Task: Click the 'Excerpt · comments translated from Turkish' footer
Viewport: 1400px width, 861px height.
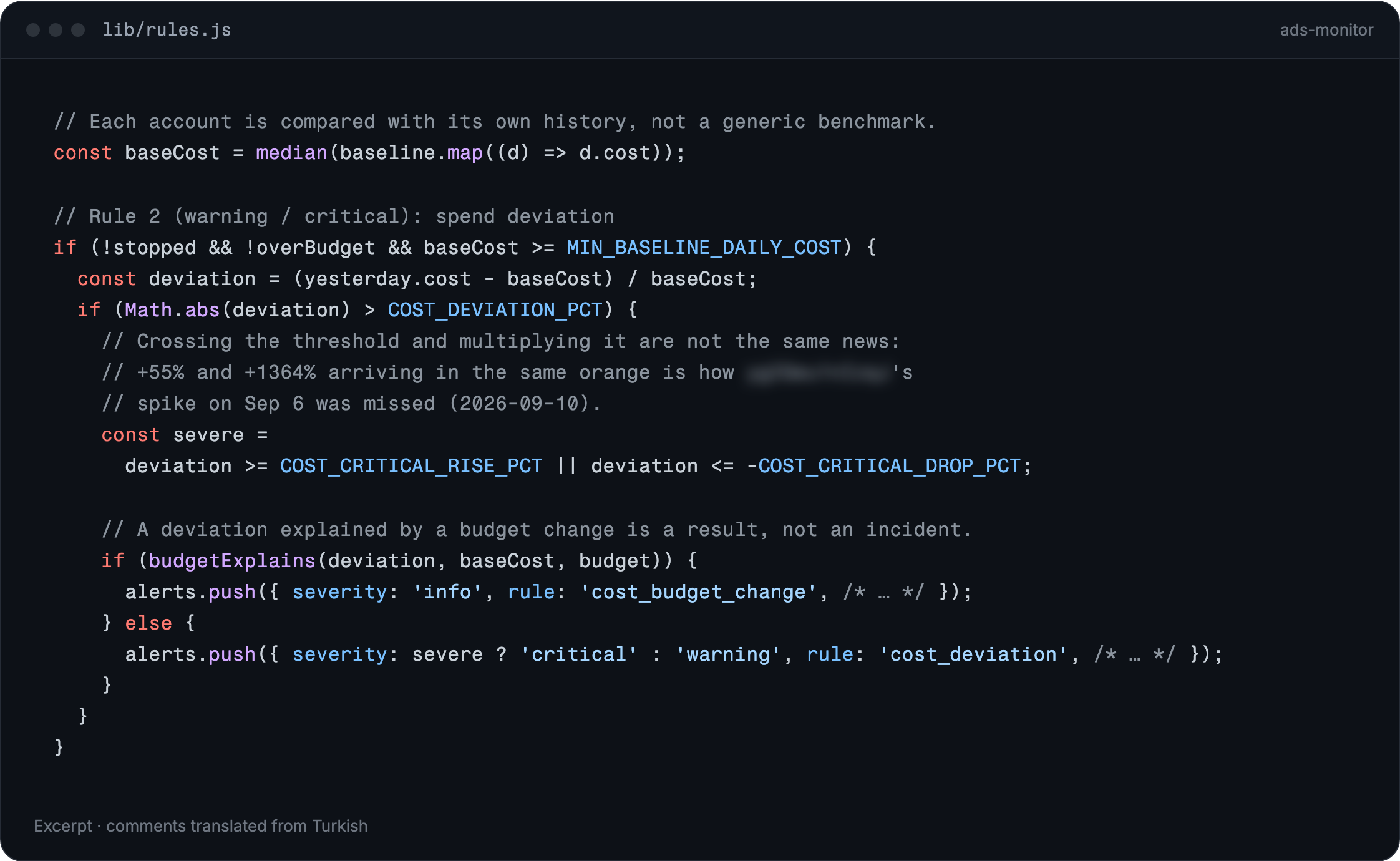Action: (x=201, y=826)
